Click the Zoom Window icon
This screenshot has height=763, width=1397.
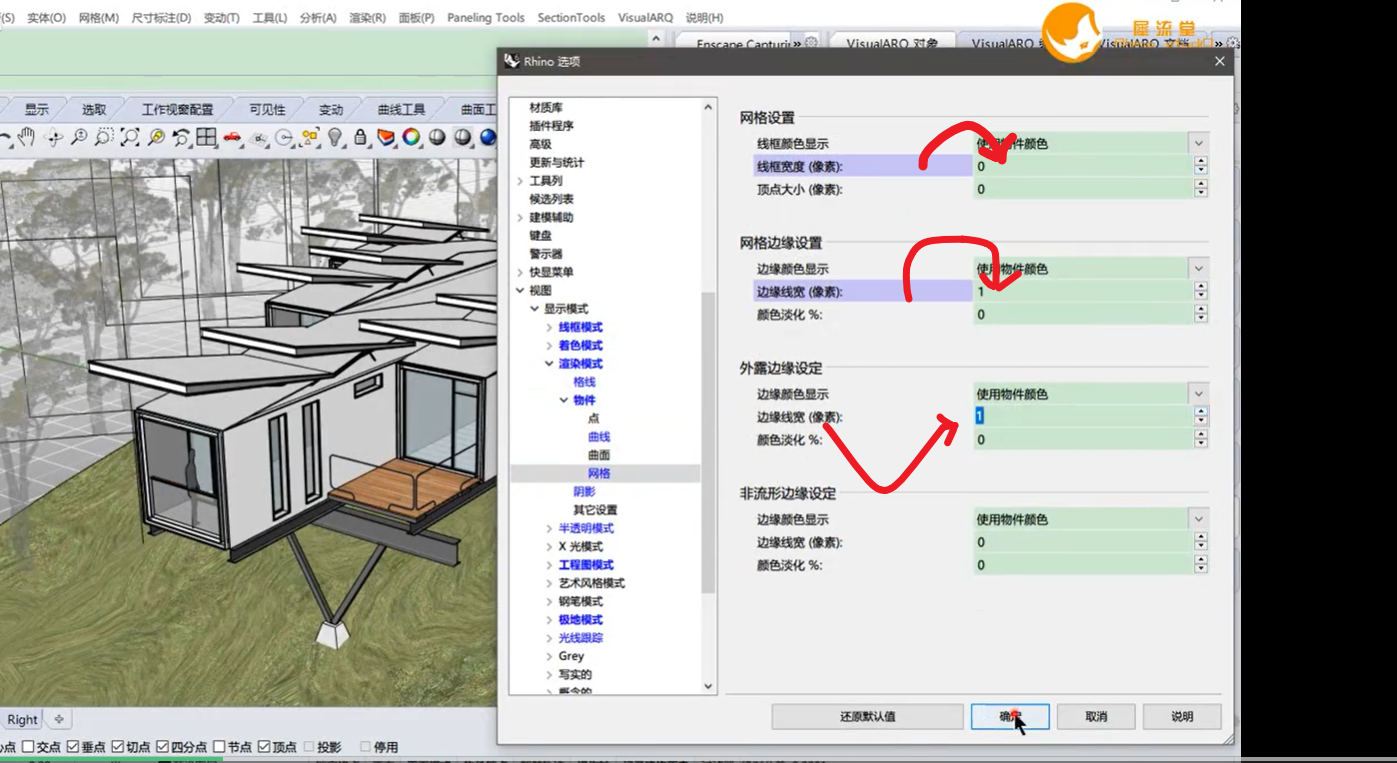point(104,137)
